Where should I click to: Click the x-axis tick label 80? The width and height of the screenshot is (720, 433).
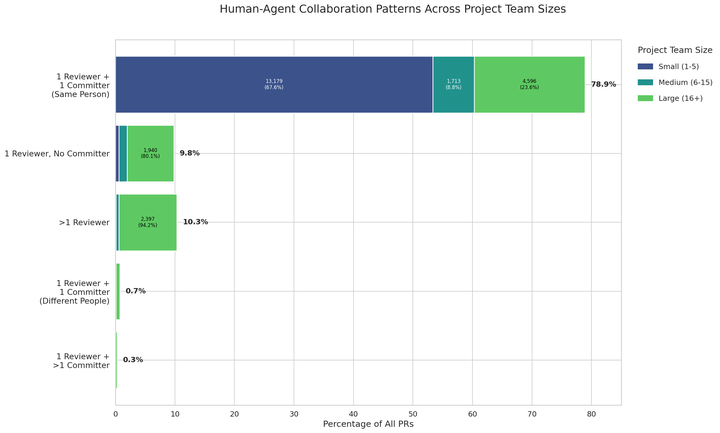coord(591,414)
